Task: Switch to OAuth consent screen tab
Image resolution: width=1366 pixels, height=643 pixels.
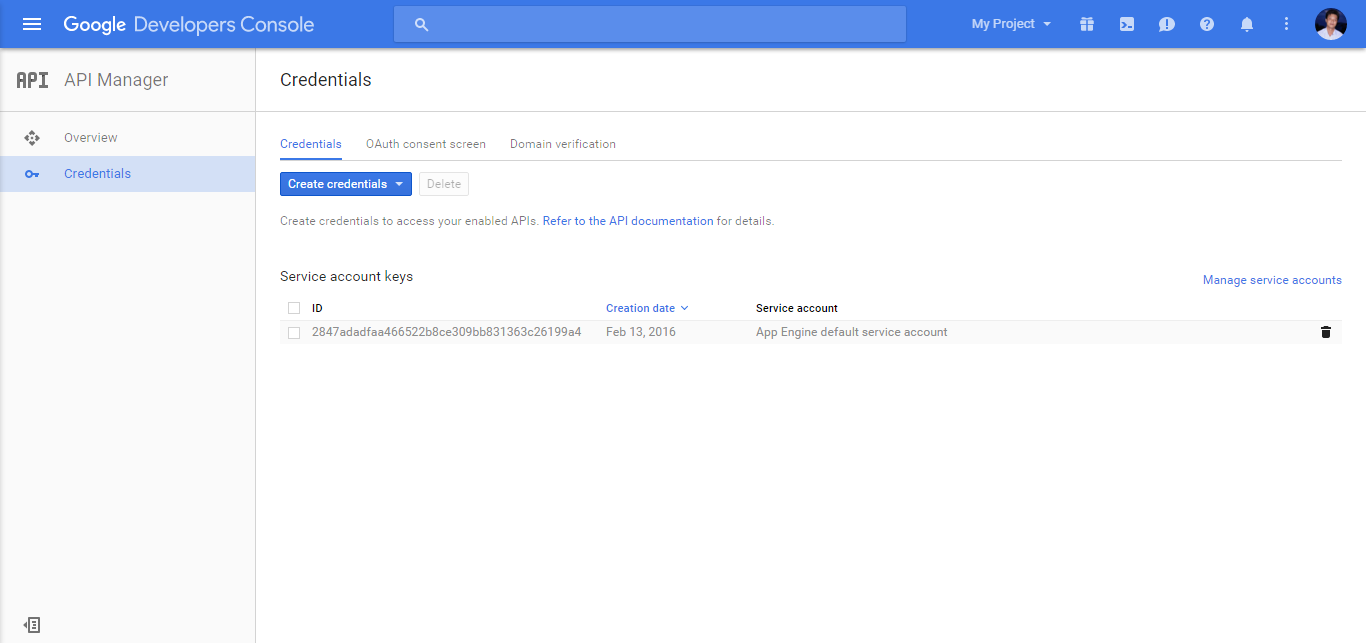Action: [426, 144]
